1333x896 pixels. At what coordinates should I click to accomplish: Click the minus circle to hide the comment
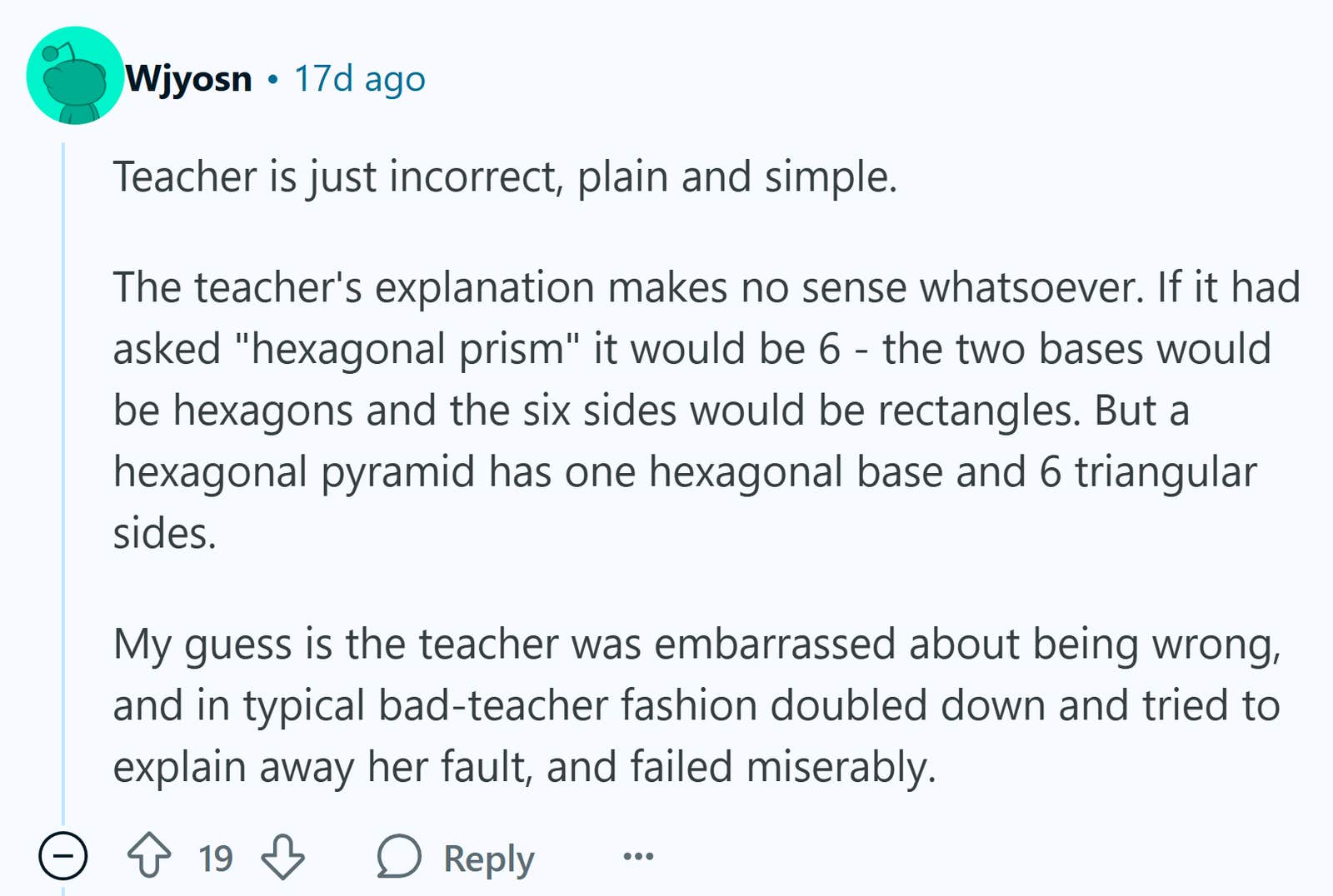(64, 856)
